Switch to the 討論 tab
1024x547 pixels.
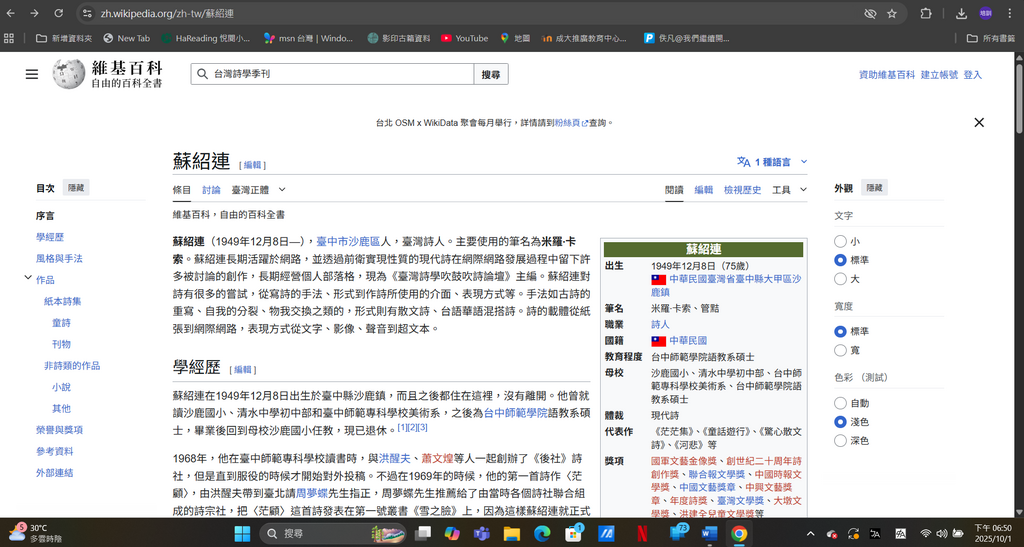pyautogui.click(x=211, y=189)
